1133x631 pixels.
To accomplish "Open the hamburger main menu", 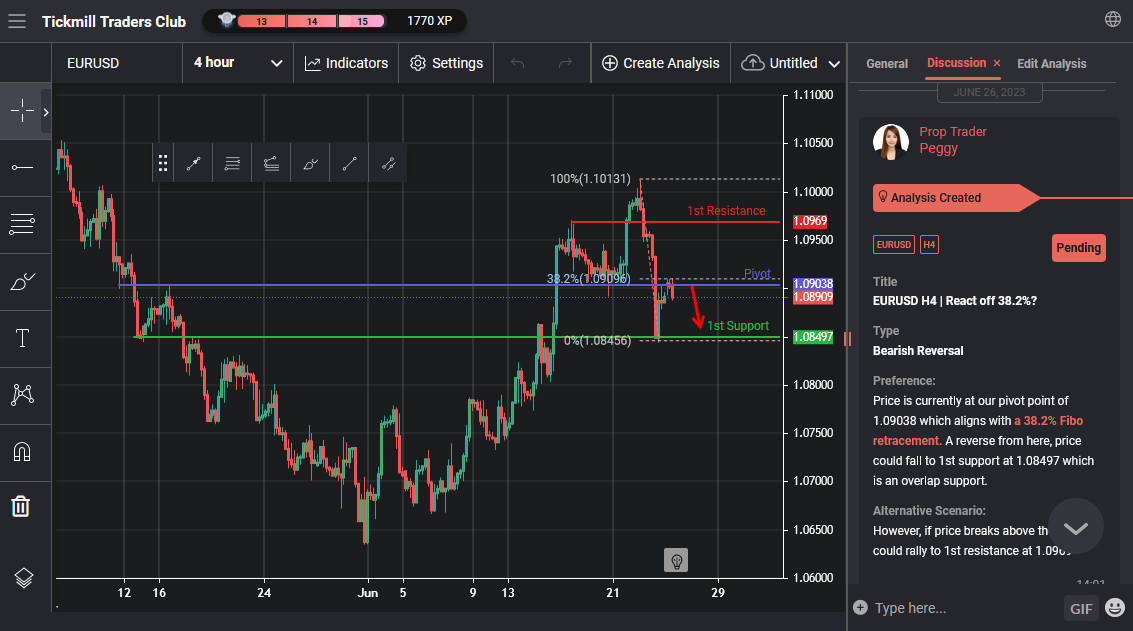I will pyautogui.click(x=17, y=22).
